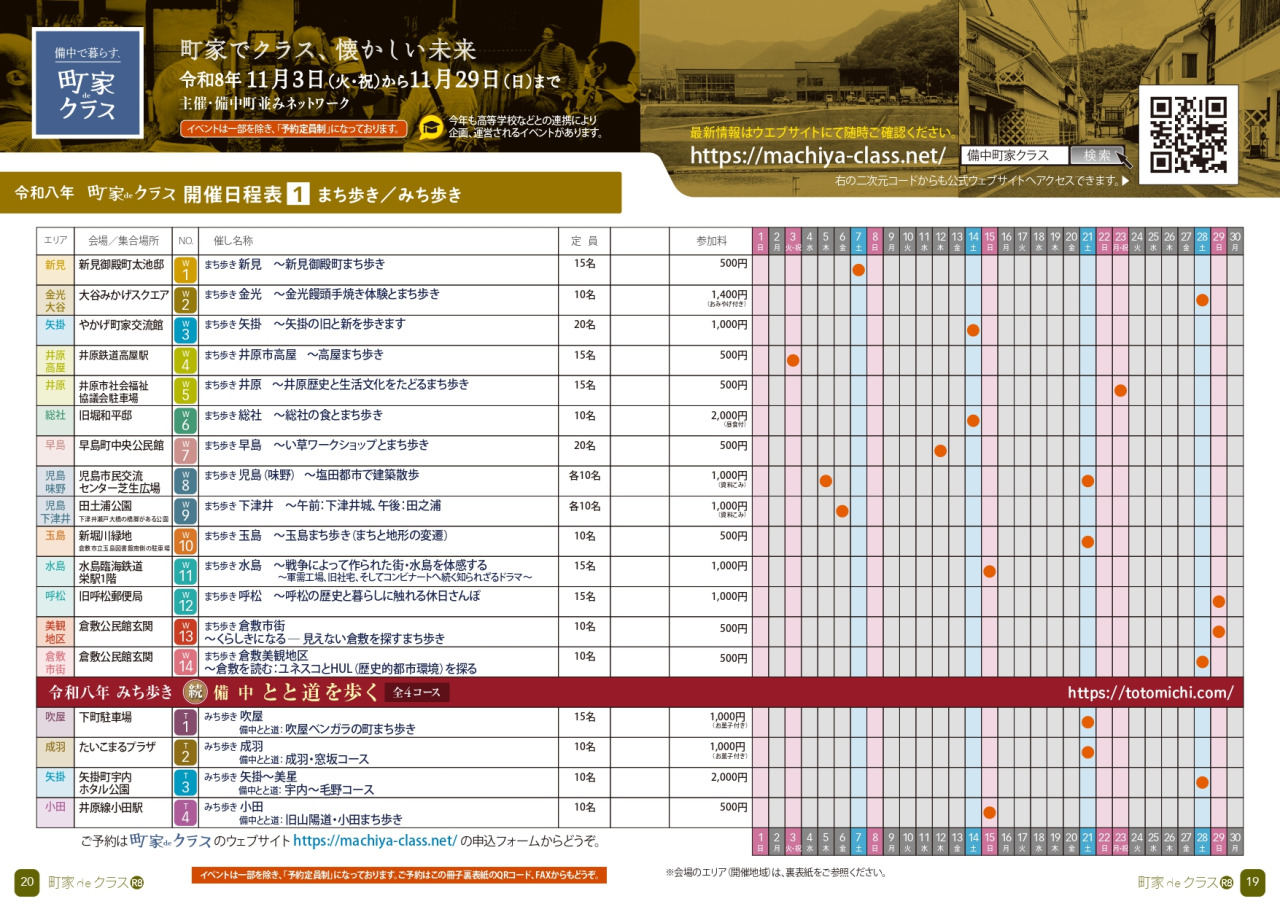Click the T1 badge for 吹屋 course

click(185, 722)
